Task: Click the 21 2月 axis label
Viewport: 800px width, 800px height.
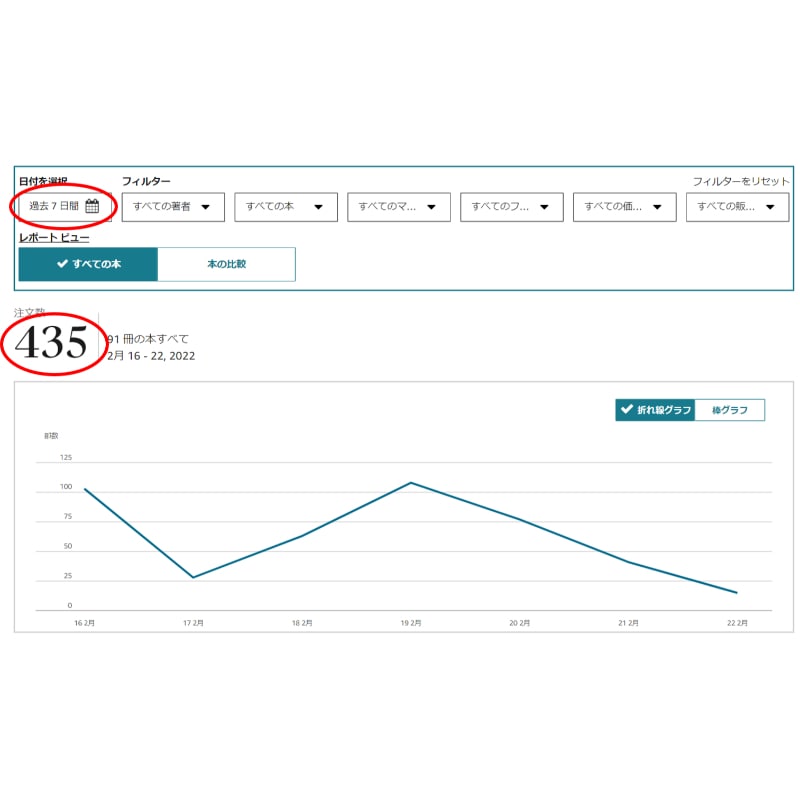Action: [x=629, y=623]
